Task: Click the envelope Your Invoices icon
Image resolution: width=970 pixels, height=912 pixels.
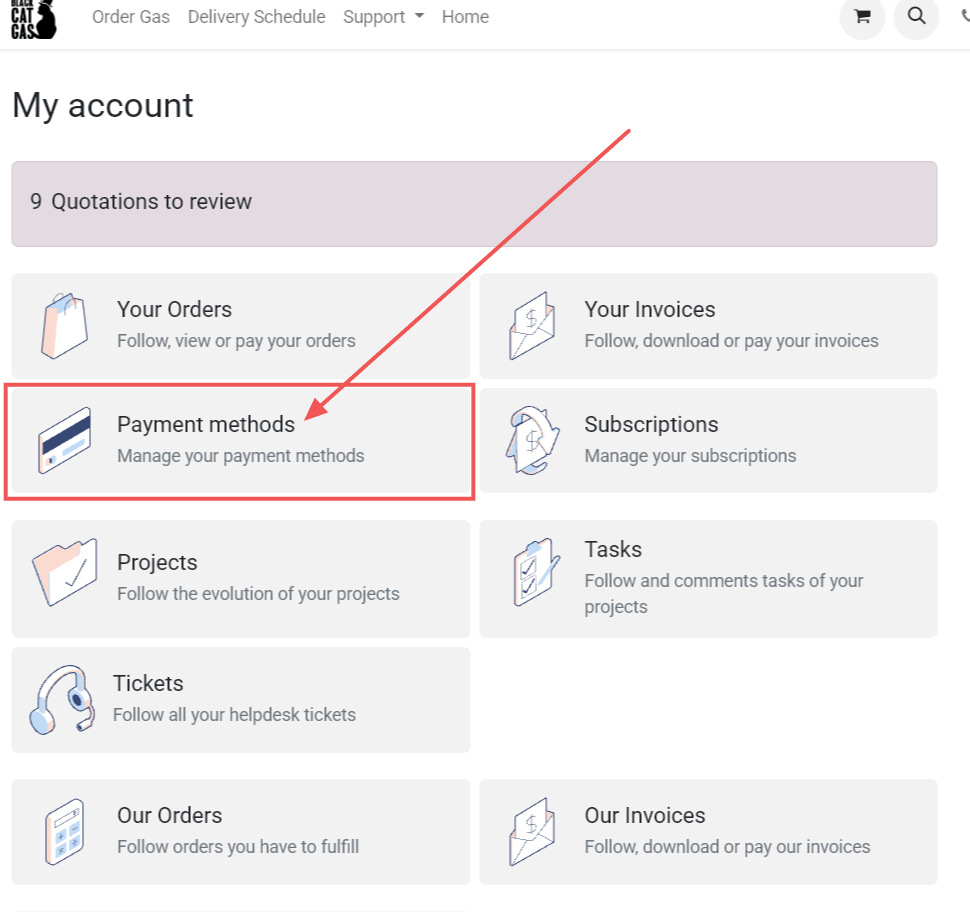Action: tap(532, 325)
